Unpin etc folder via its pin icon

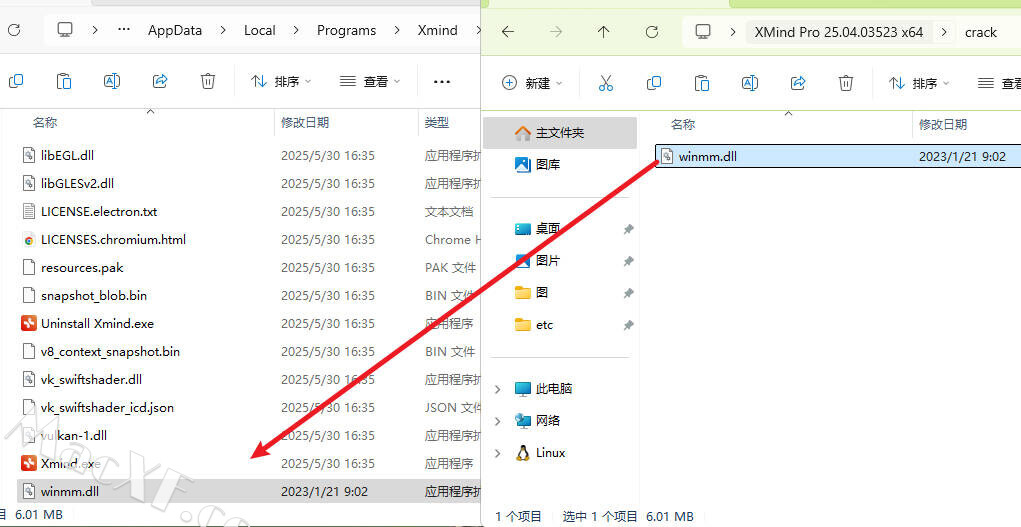coord(628,325)
